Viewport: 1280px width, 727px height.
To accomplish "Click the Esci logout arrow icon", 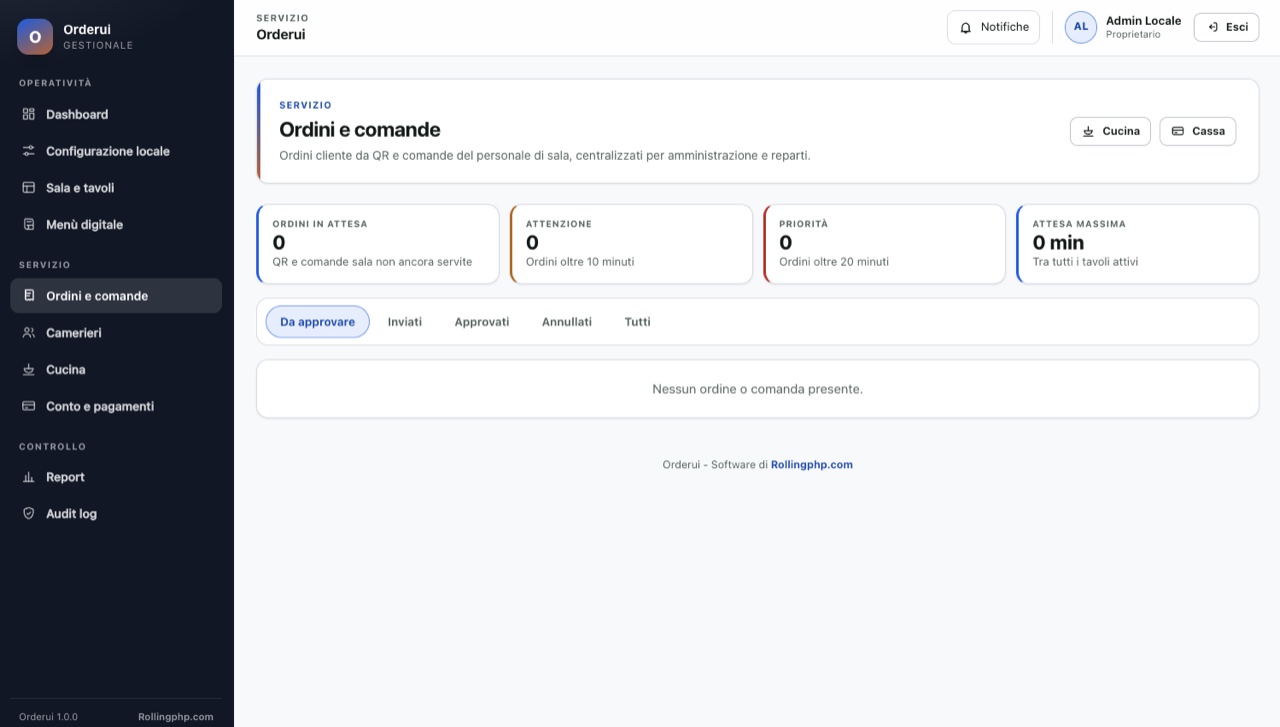I will tap(1213, 27).
